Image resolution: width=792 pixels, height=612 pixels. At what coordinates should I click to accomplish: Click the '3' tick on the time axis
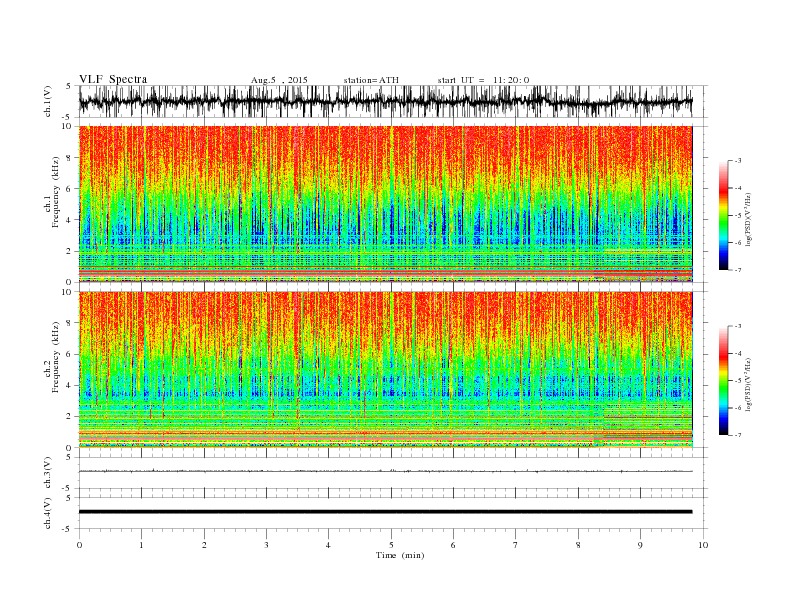266,545
